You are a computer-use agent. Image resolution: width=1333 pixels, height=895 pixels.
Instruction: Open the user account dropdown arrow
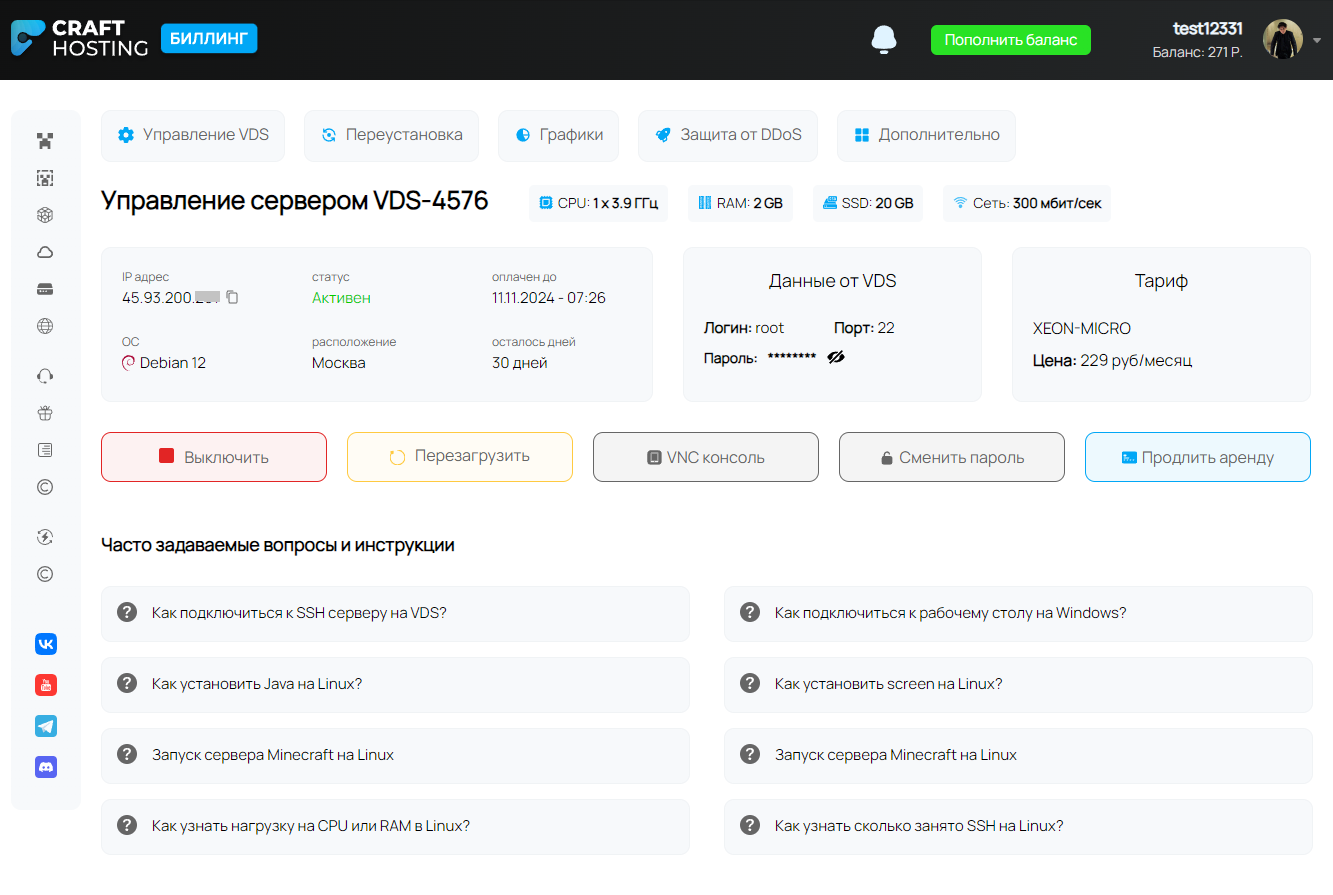(x=1317, y=40)
